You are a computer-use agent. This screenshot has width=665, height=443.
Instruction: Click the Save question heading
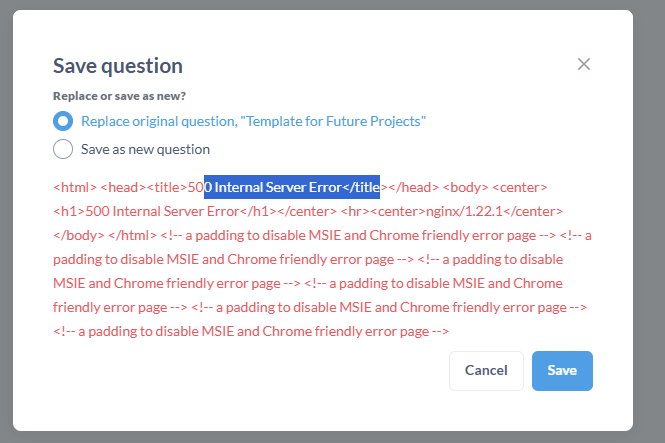pos(117,66)
